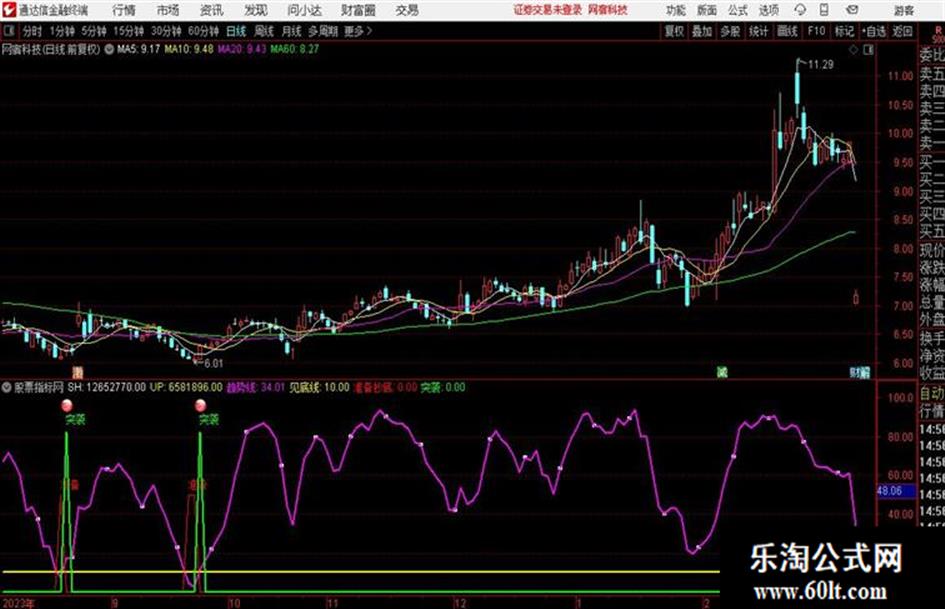Toggle the side panel icon at chart top-right

point(868,50)
